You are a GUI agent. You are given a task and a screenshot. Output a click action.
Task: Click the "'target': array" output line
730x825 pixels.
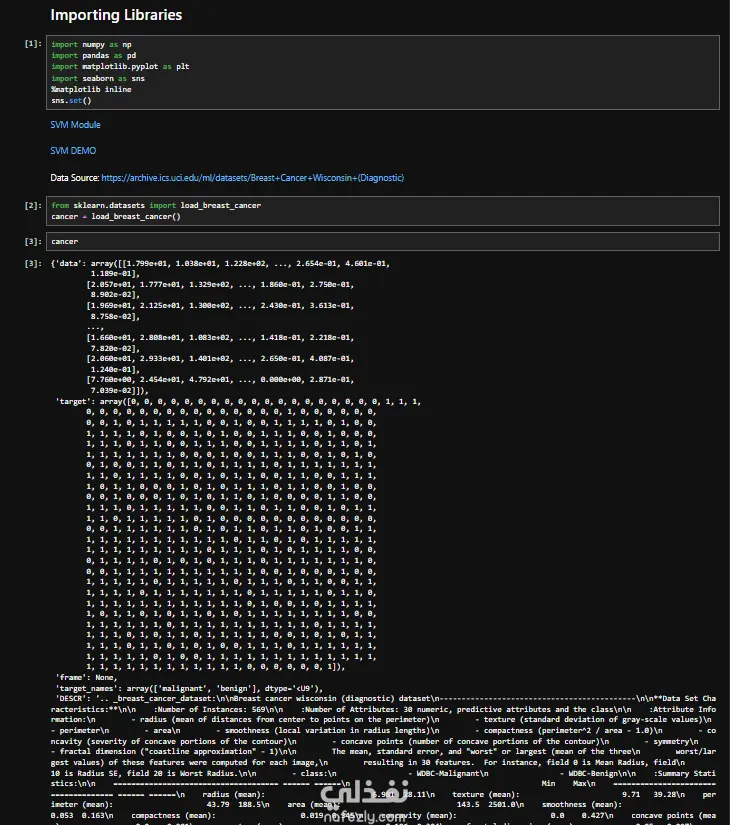point(238,401)
